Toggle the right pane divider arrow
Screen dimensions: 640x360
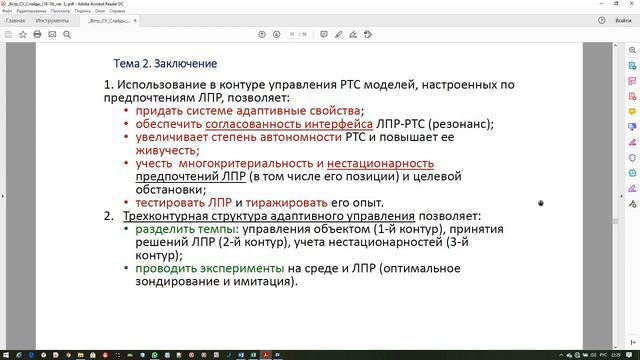pos(621,196)
